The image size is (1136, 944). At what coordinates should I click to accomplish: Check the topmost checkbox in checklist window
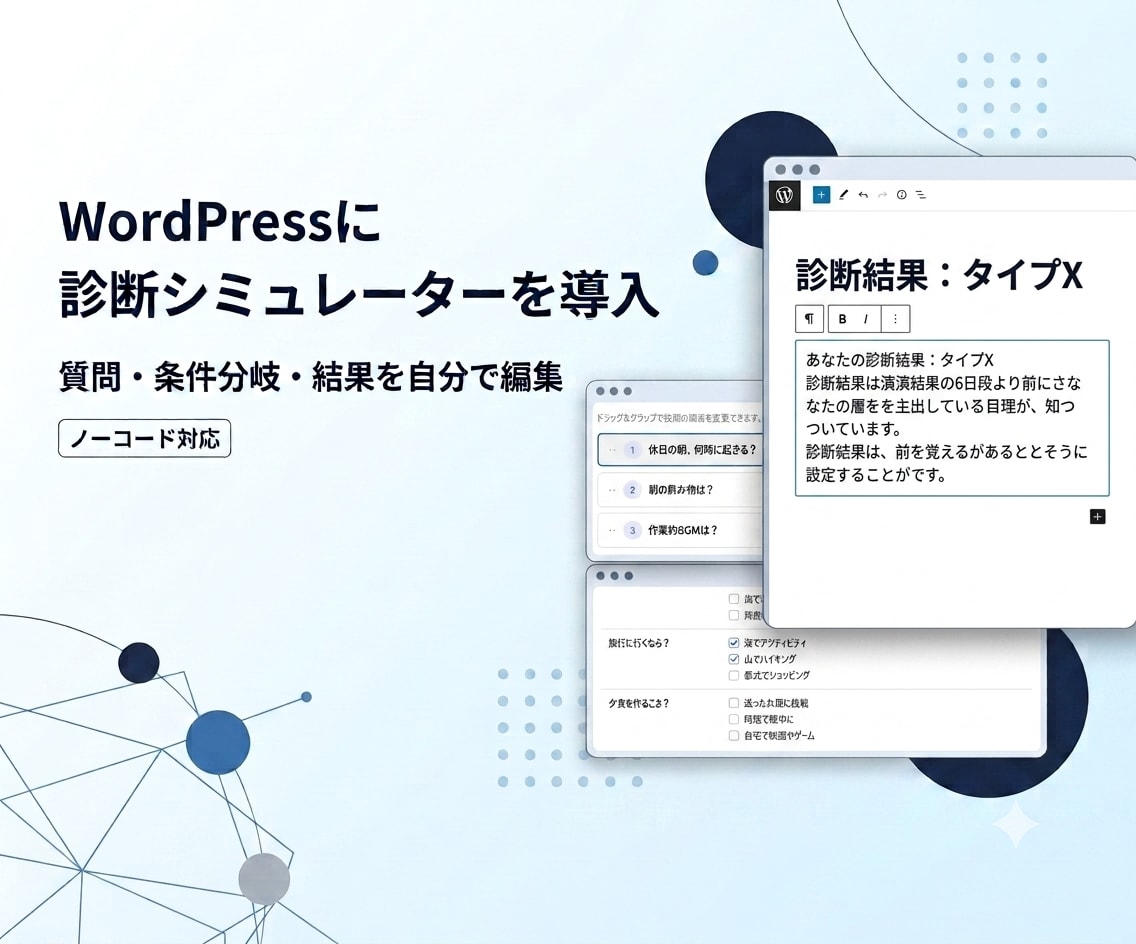pos(734,599)
